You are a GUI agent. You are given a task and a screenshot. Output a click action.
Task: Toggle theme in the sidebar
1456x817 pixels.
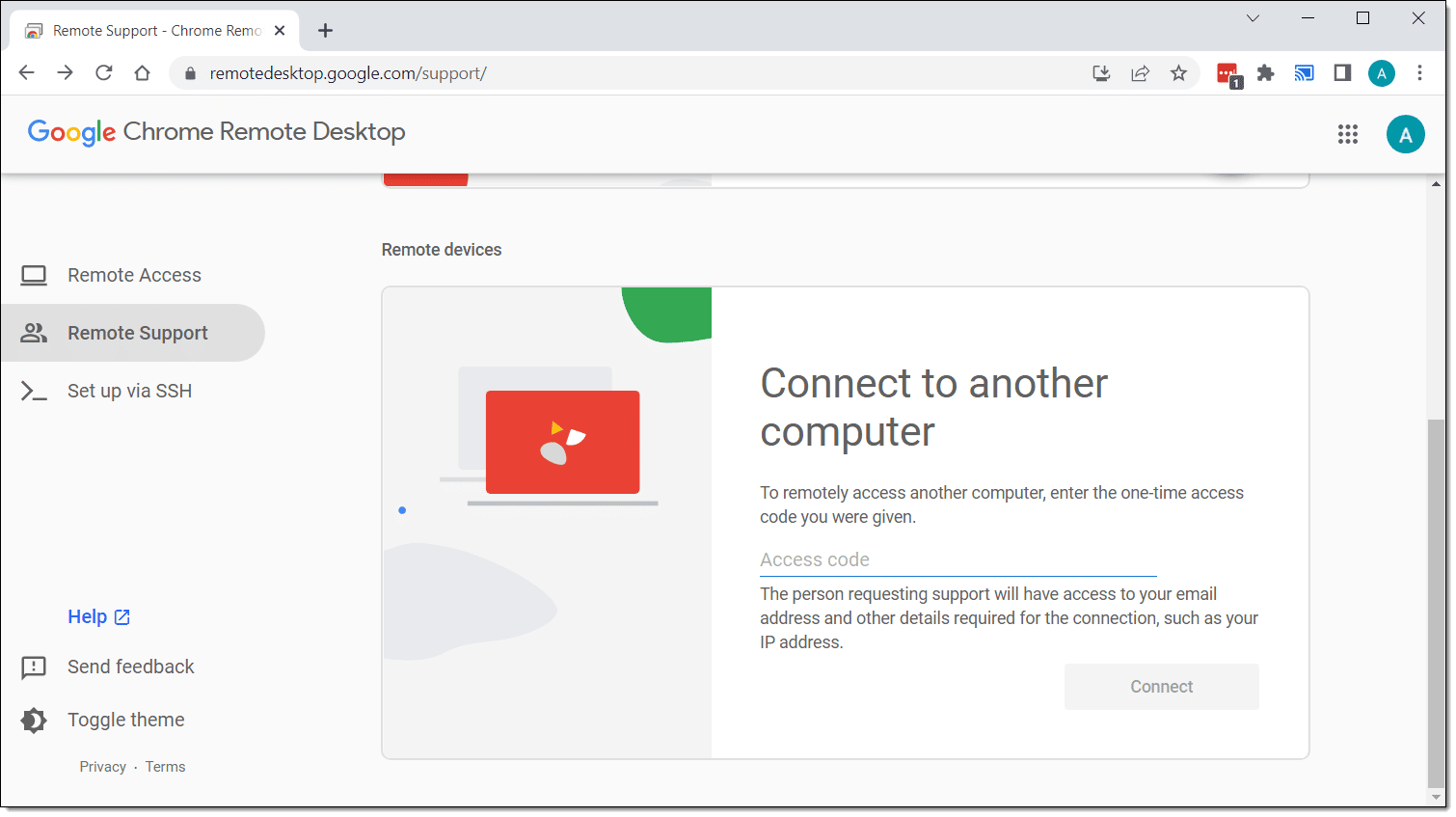(x=125, y=720)
